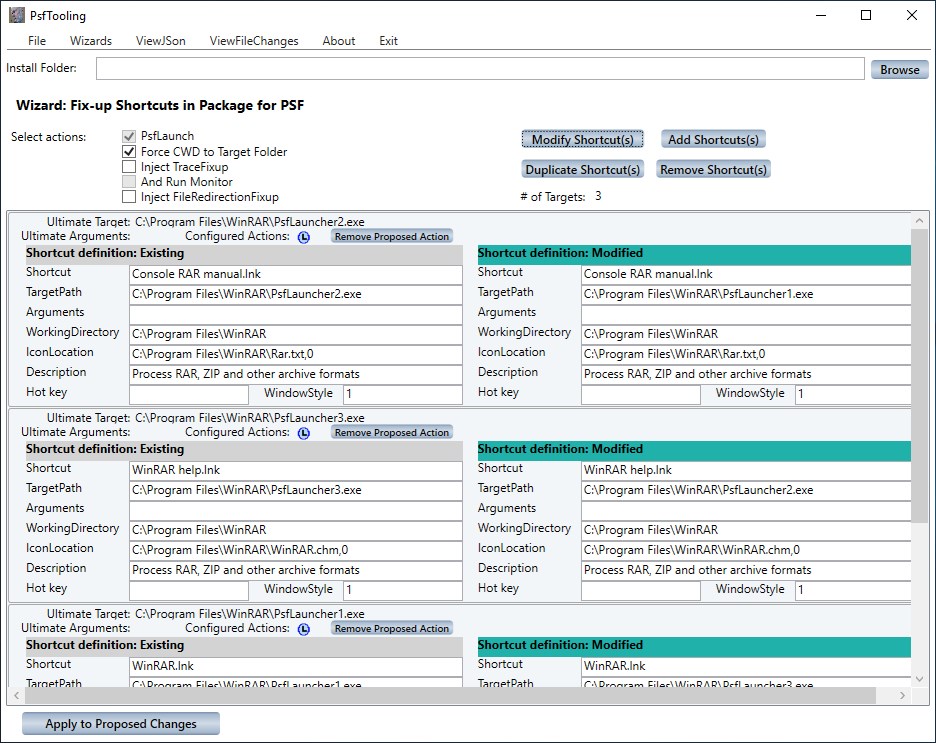Enable Inject FileRedirectionFixup option
Screen dimensions: 936x743
tap(129, 196)
